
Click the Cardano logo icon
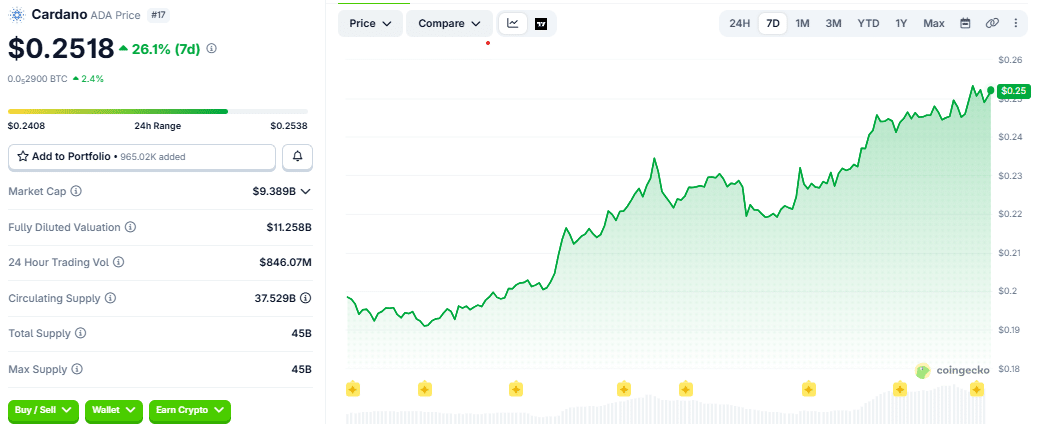[17, 14]
